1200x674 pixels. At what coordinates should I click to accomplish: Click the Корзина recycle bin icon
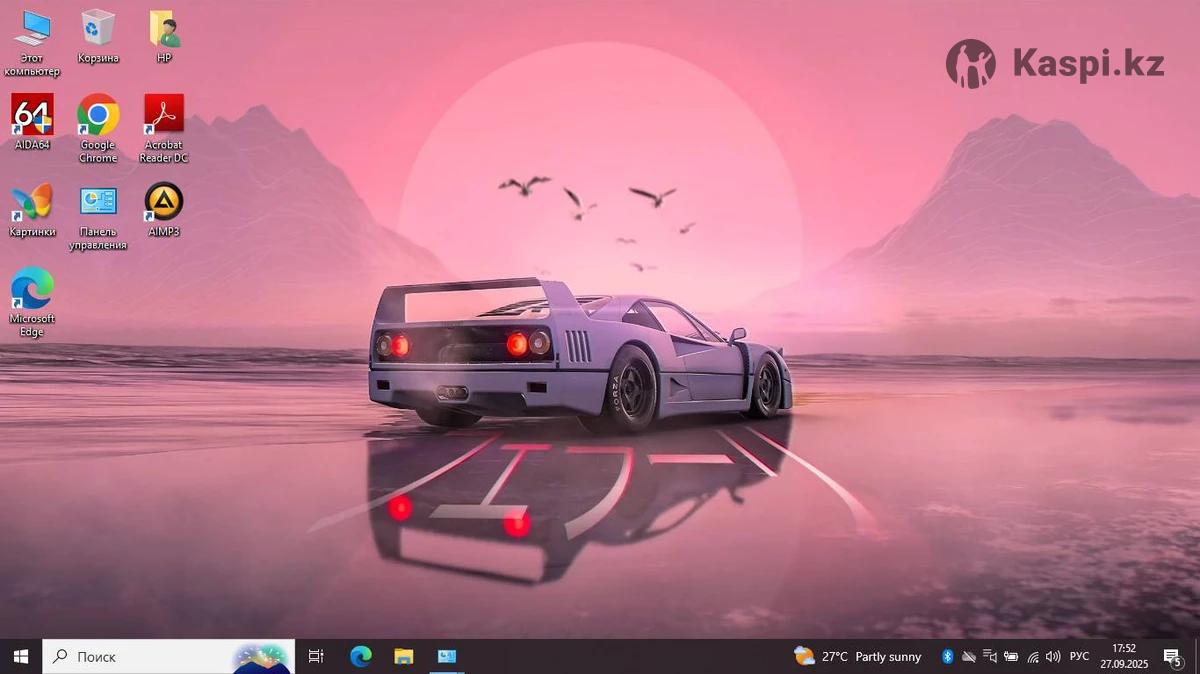98,29
